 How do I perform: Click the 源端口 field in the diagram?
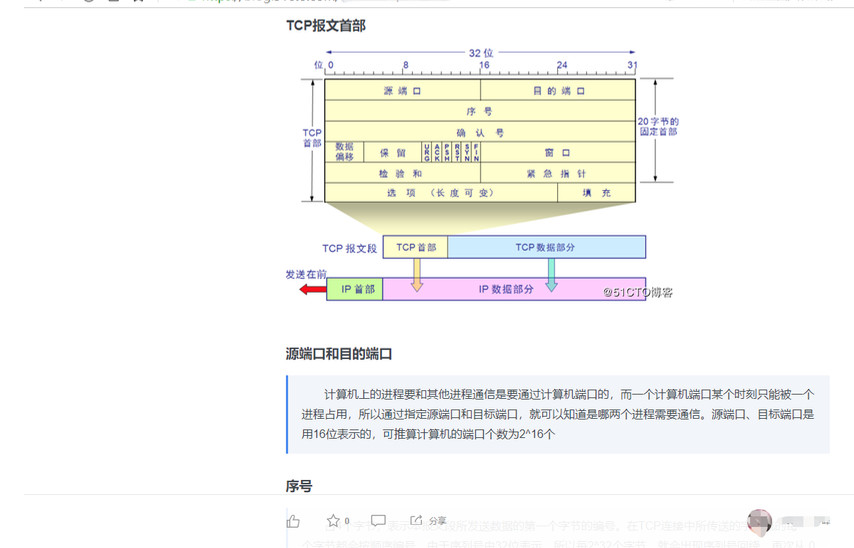402,90
